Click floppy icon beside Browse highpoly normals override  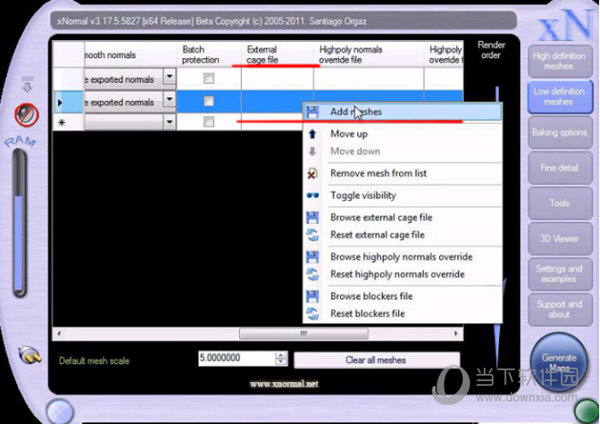tap(313, 257)
